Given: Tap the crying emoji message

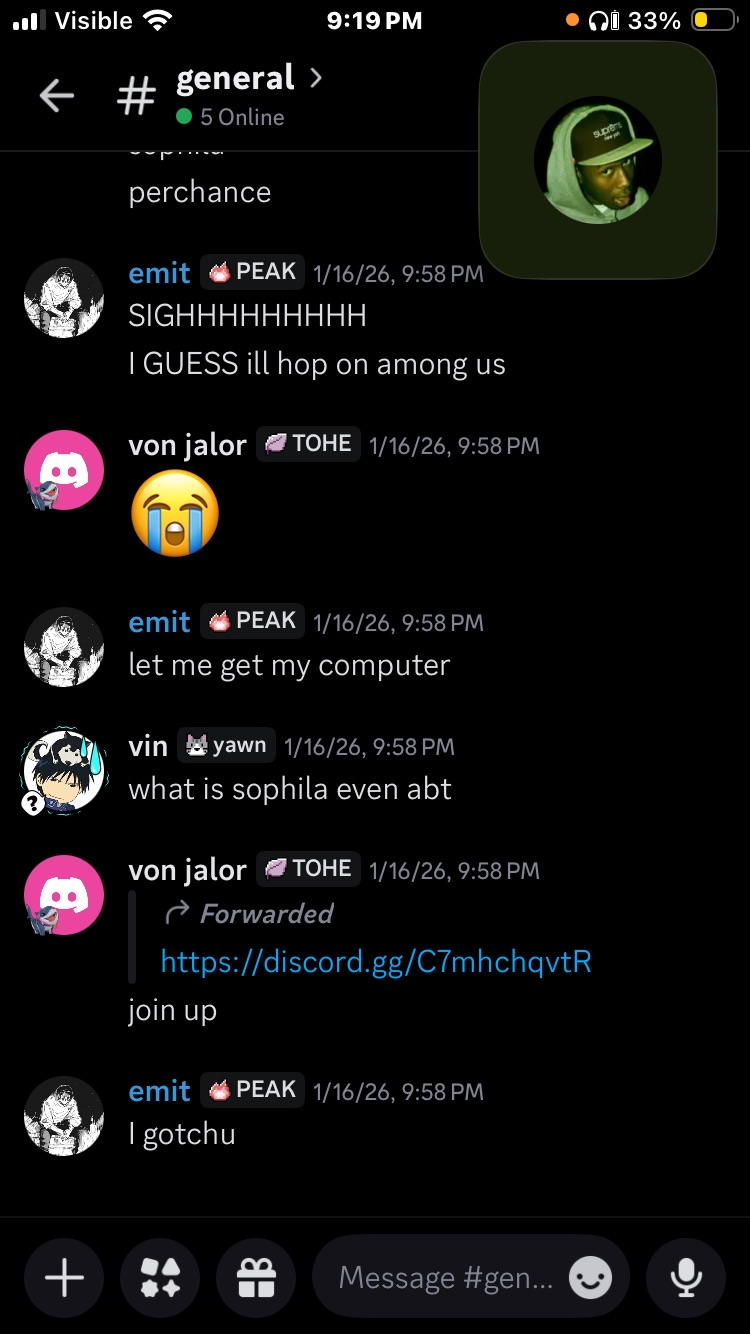Looking at the screenshot, I should coord(175,513).
